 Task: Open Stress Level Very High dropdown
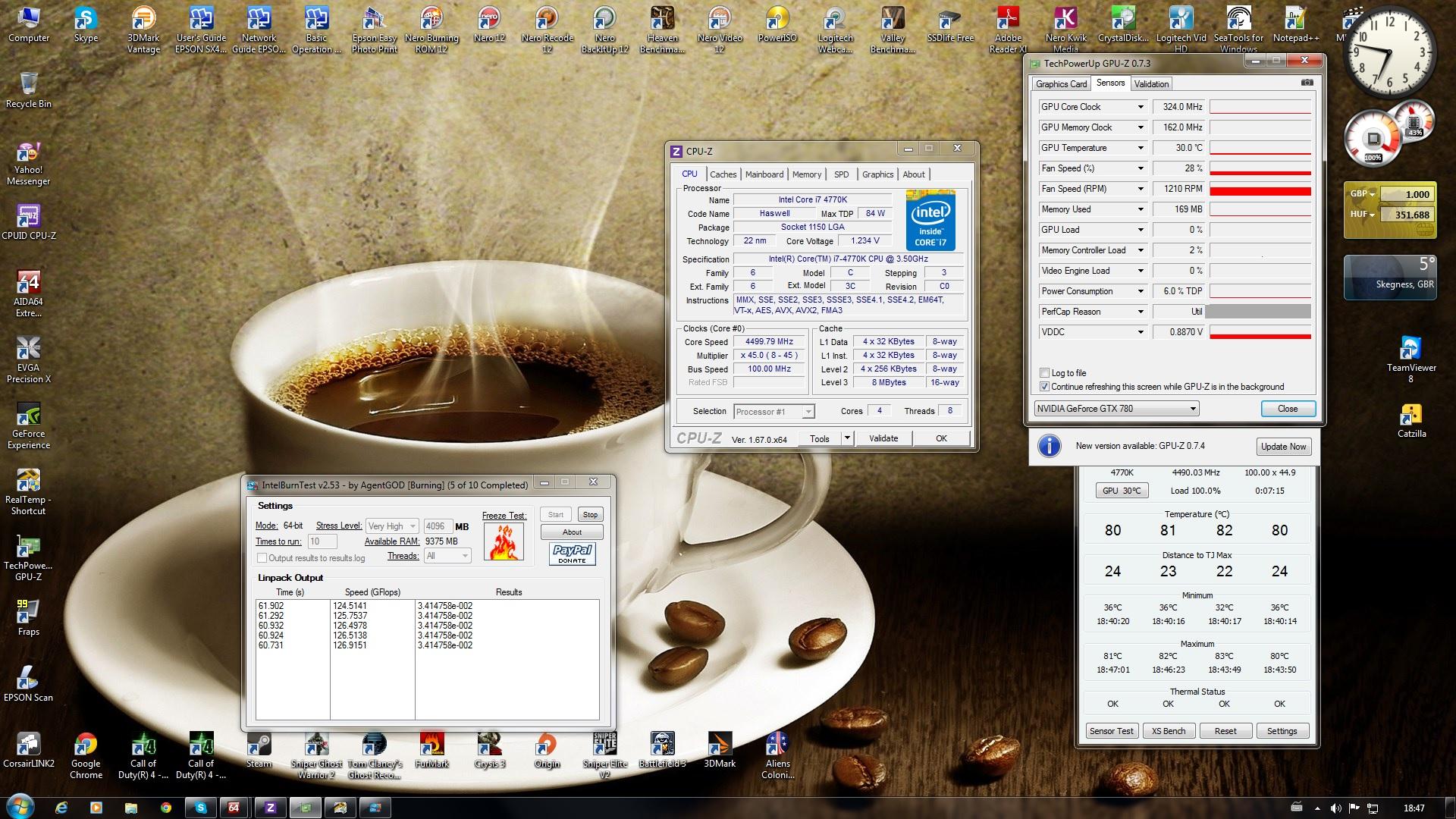click(391, 526)
